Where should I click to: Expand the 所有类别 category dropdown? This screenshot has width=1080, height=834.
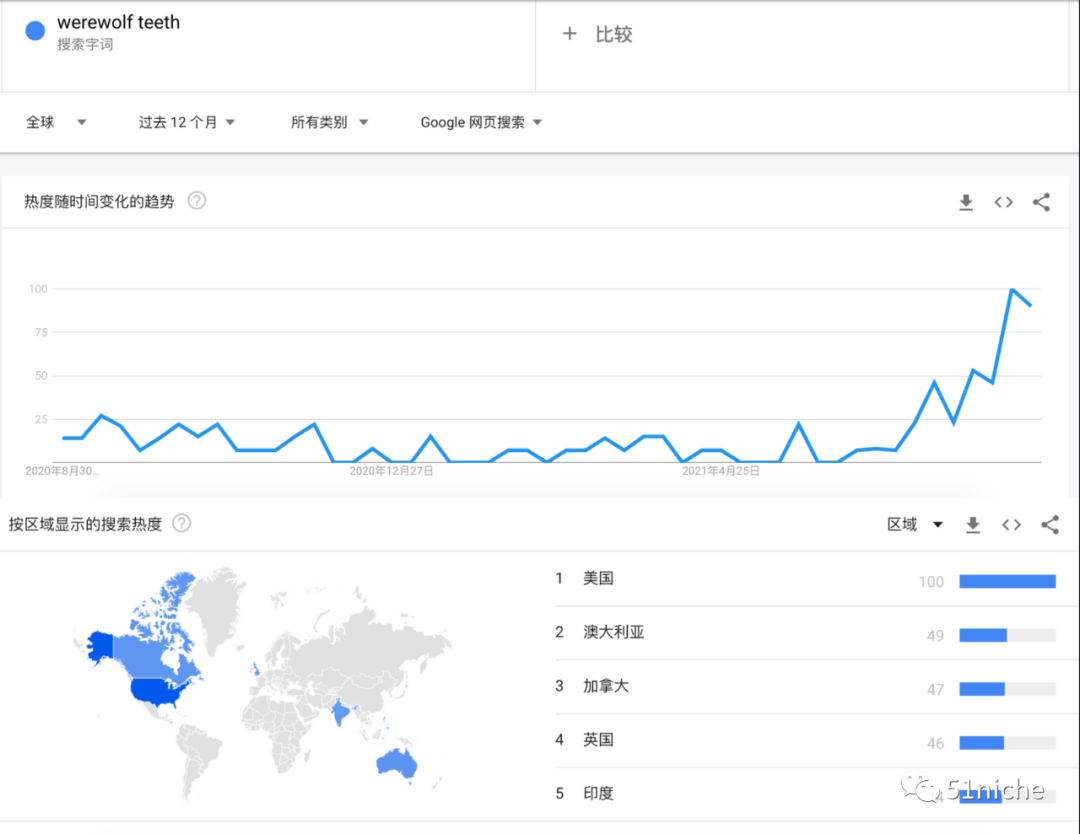(329, 122)
